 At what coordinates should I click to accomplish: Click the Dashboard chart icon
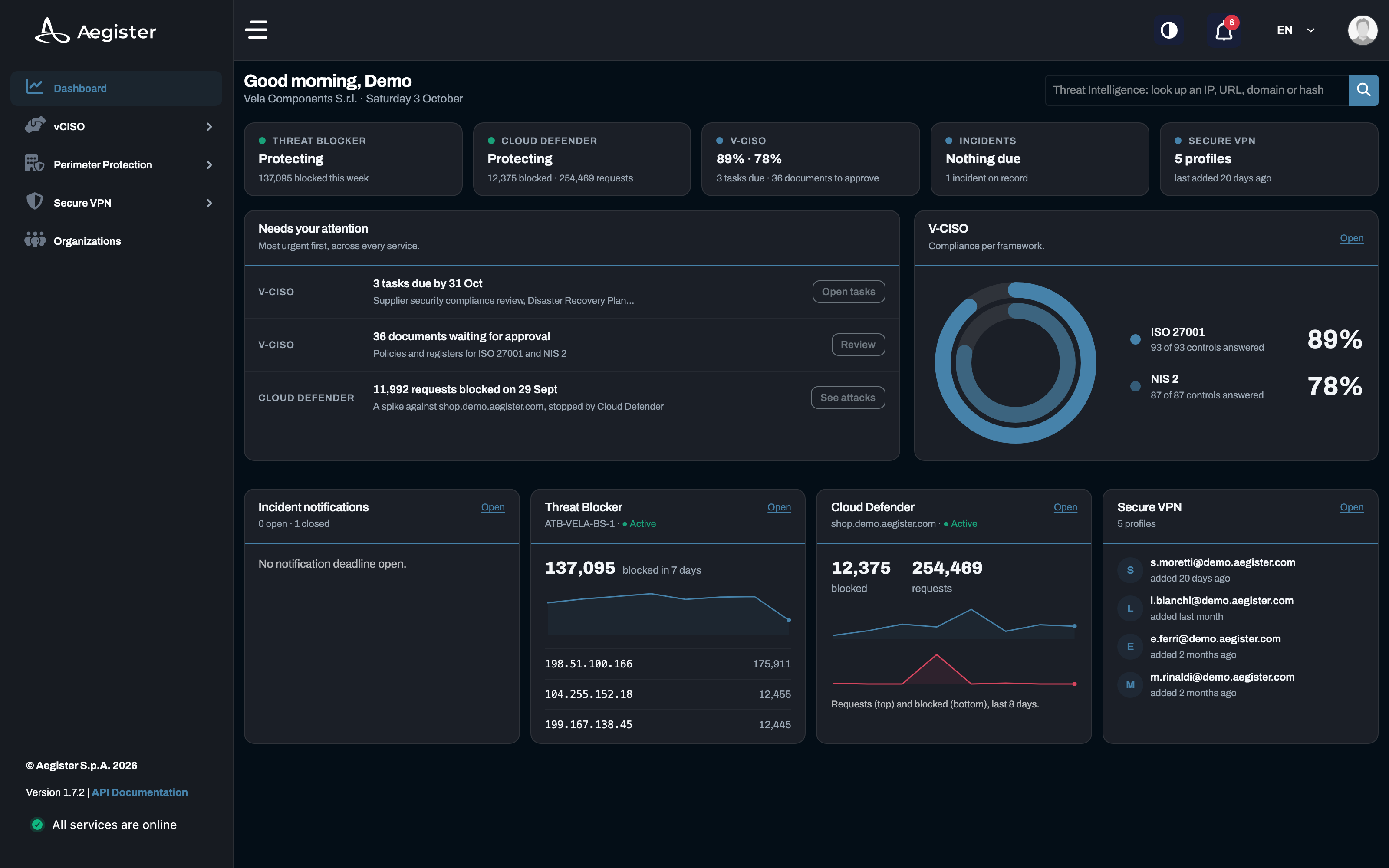click(34, 87)
